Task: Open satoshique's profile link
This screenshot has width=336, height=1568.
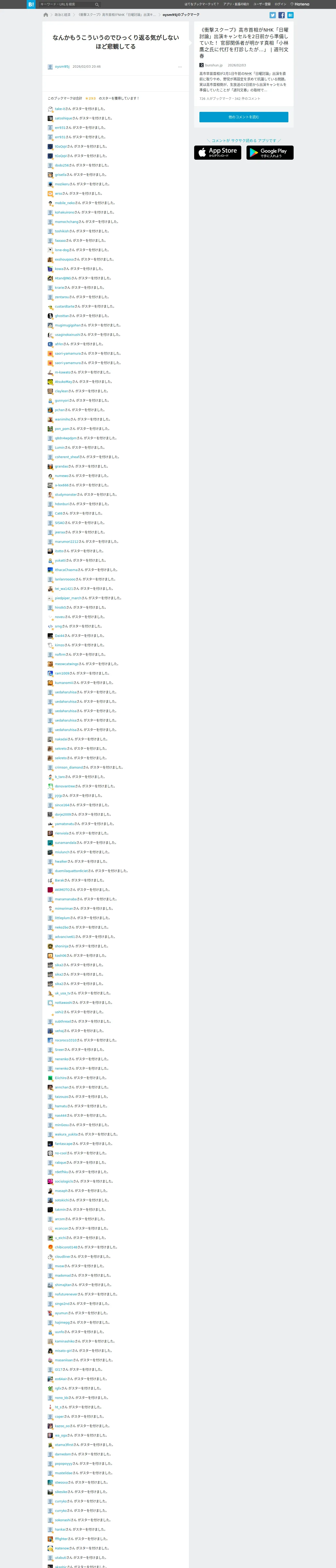Action: [x=63, y=119]
